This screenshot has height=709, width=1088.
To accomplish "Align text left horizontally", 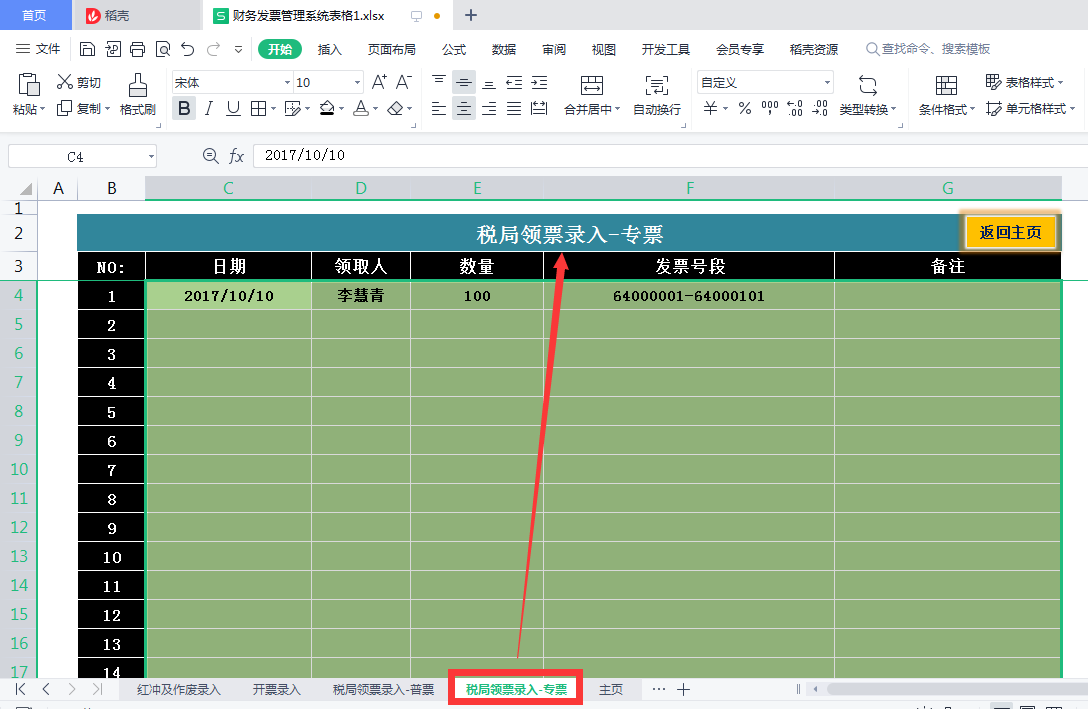I will (439, 109).
